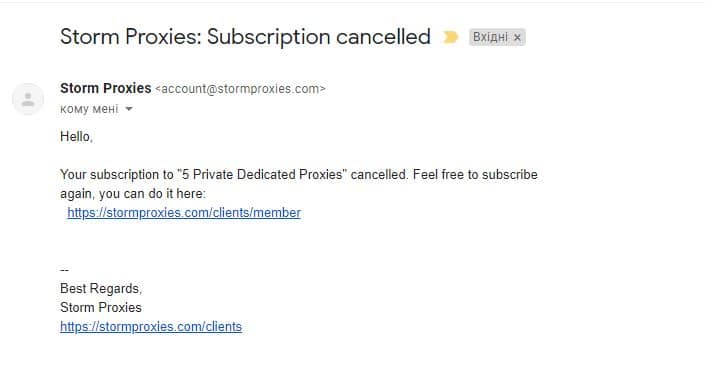Click the sender's grey avatar icon

(x=28, y=99)
